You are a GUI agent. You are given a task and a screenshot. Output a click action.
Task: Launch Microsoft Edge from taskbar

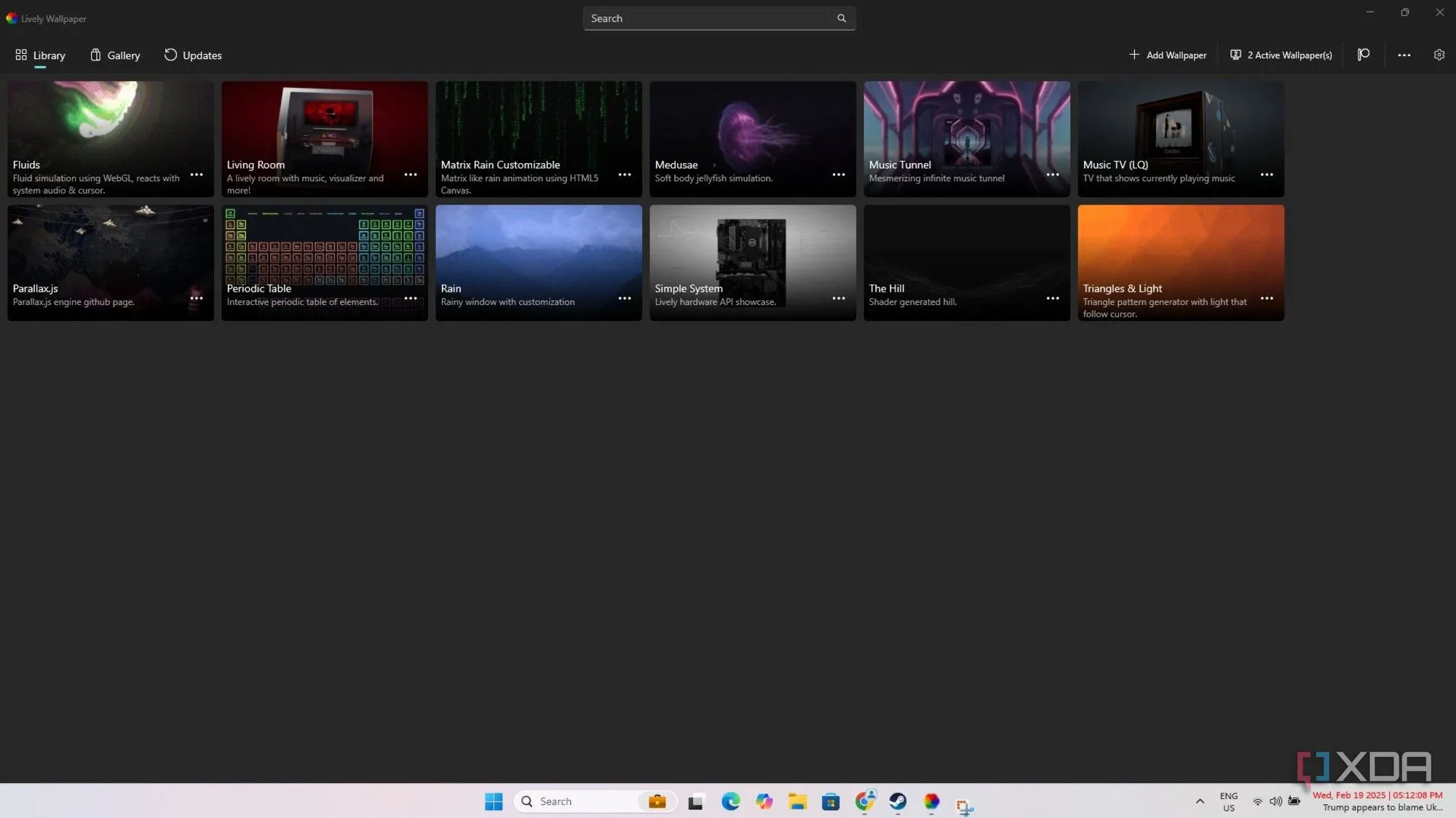coord(730,801)
